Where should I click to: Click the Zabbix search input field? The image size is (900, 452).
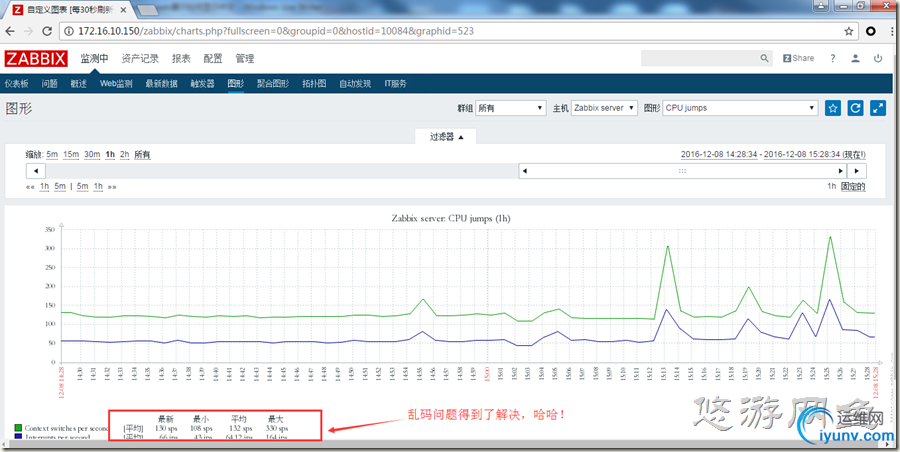pyautogui.click(x=700, y=58)
